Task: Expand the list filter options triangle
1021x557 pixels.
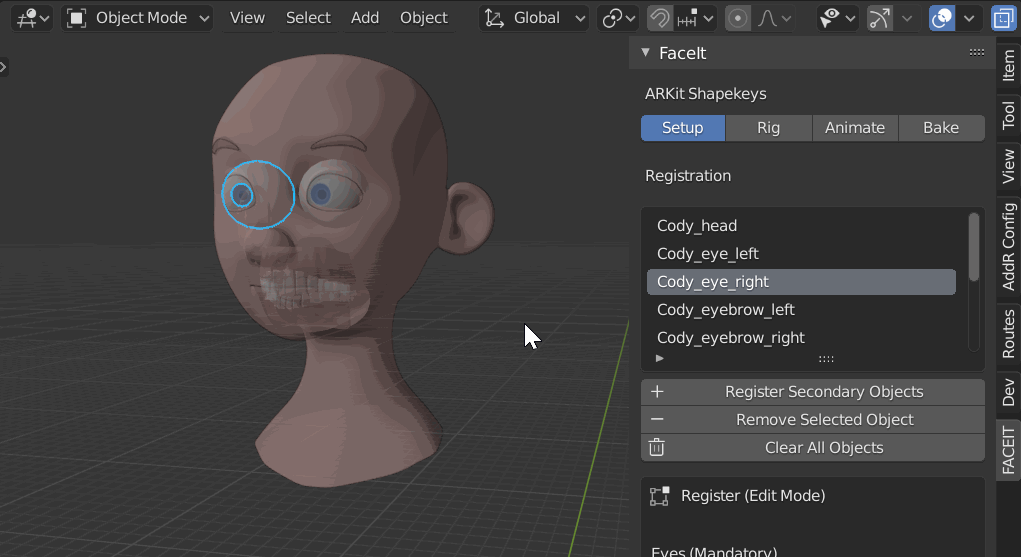Action: [660, 358]
